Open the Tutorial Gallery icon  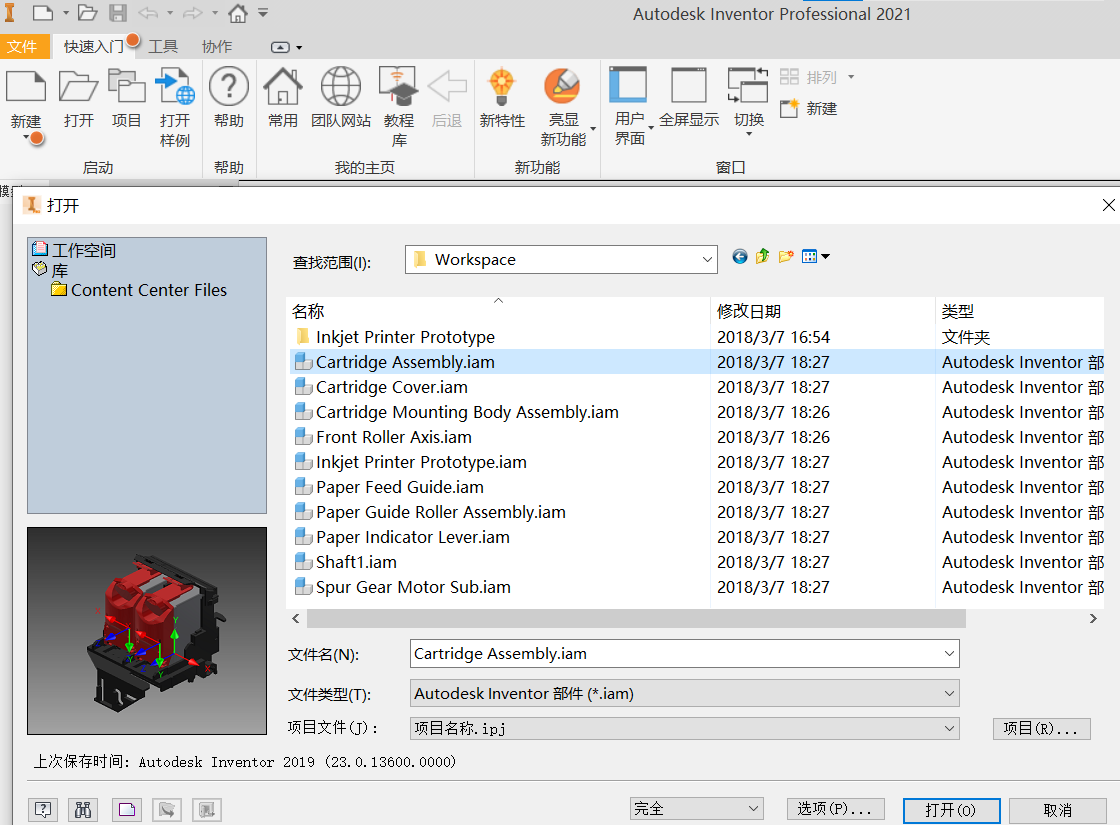[398, 86]
